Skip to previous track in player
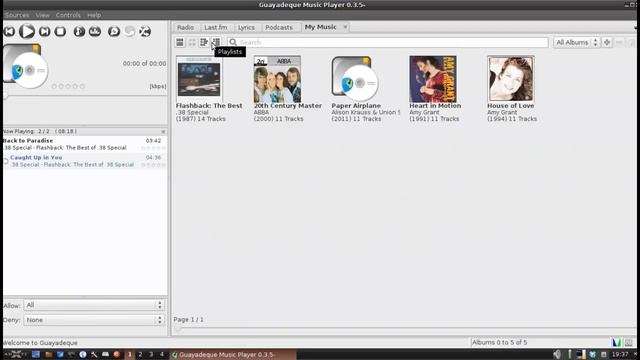640x360 pixels. pyautogui.click(x=9, y=31)
